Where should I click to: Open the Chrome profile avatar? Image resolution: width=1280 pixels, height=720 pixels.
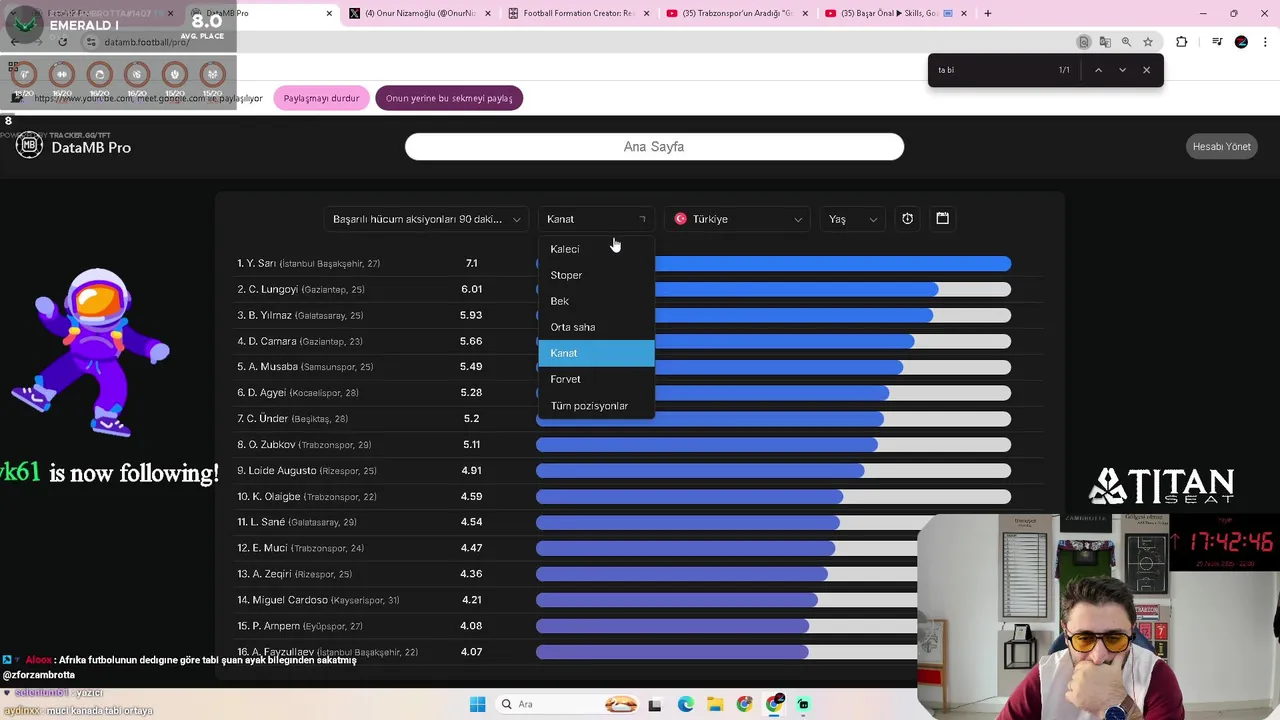1241,42
